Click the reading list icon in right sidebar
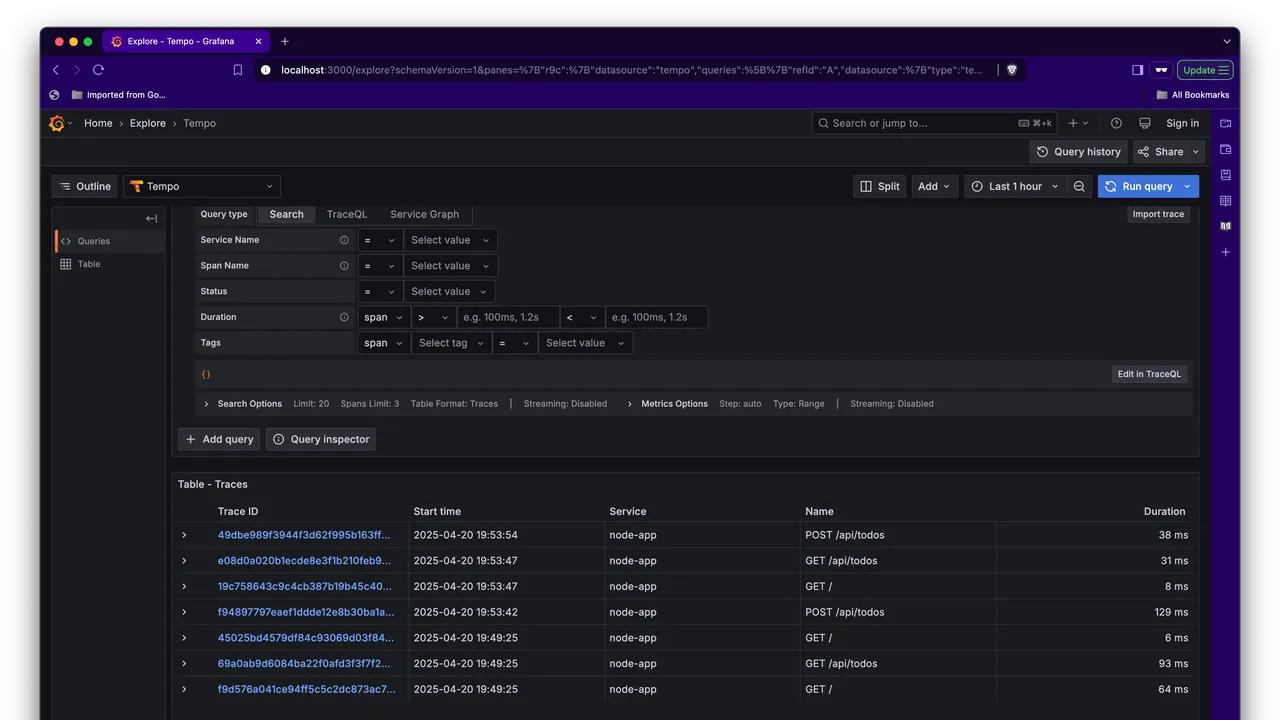The height and width of the screenshot is (720, 1280). (1226, 201)
